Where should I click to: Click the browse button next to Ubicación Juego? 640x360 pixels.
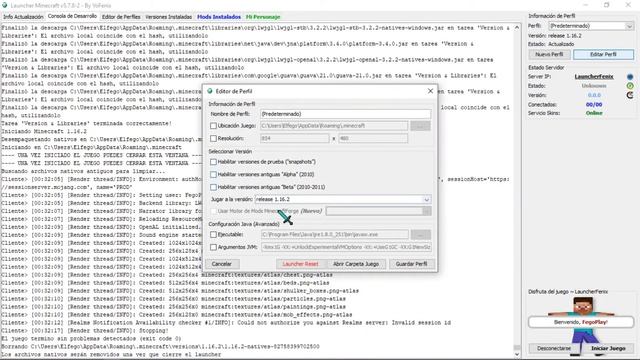(420, 126)
